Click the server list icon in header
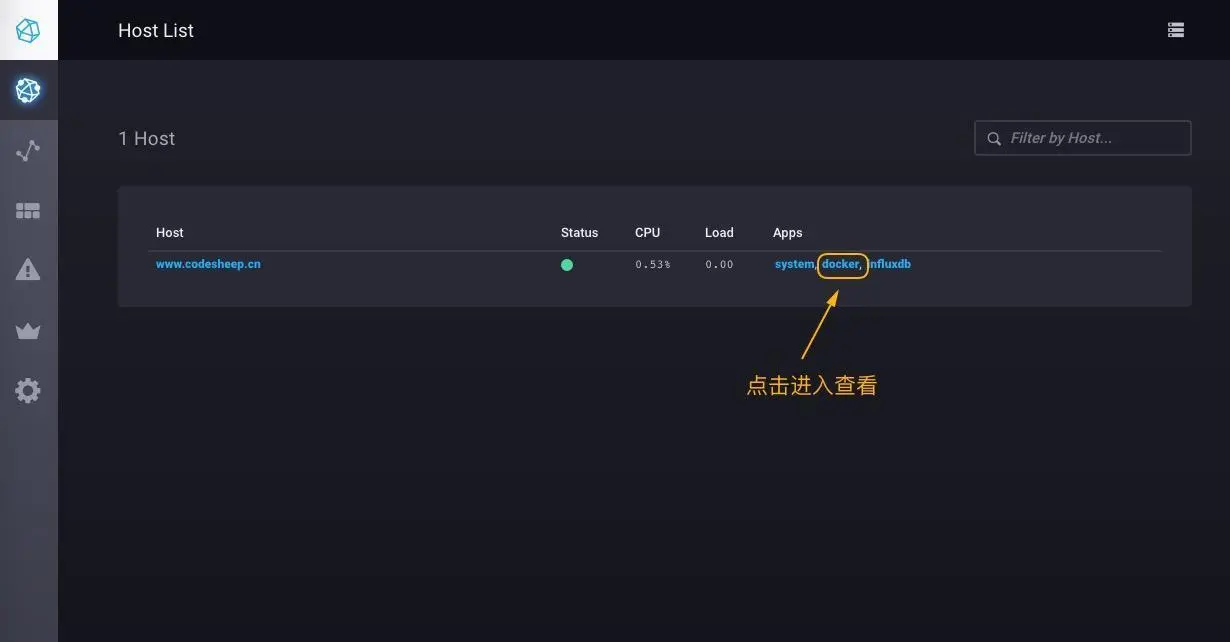 coord(1176,30)
